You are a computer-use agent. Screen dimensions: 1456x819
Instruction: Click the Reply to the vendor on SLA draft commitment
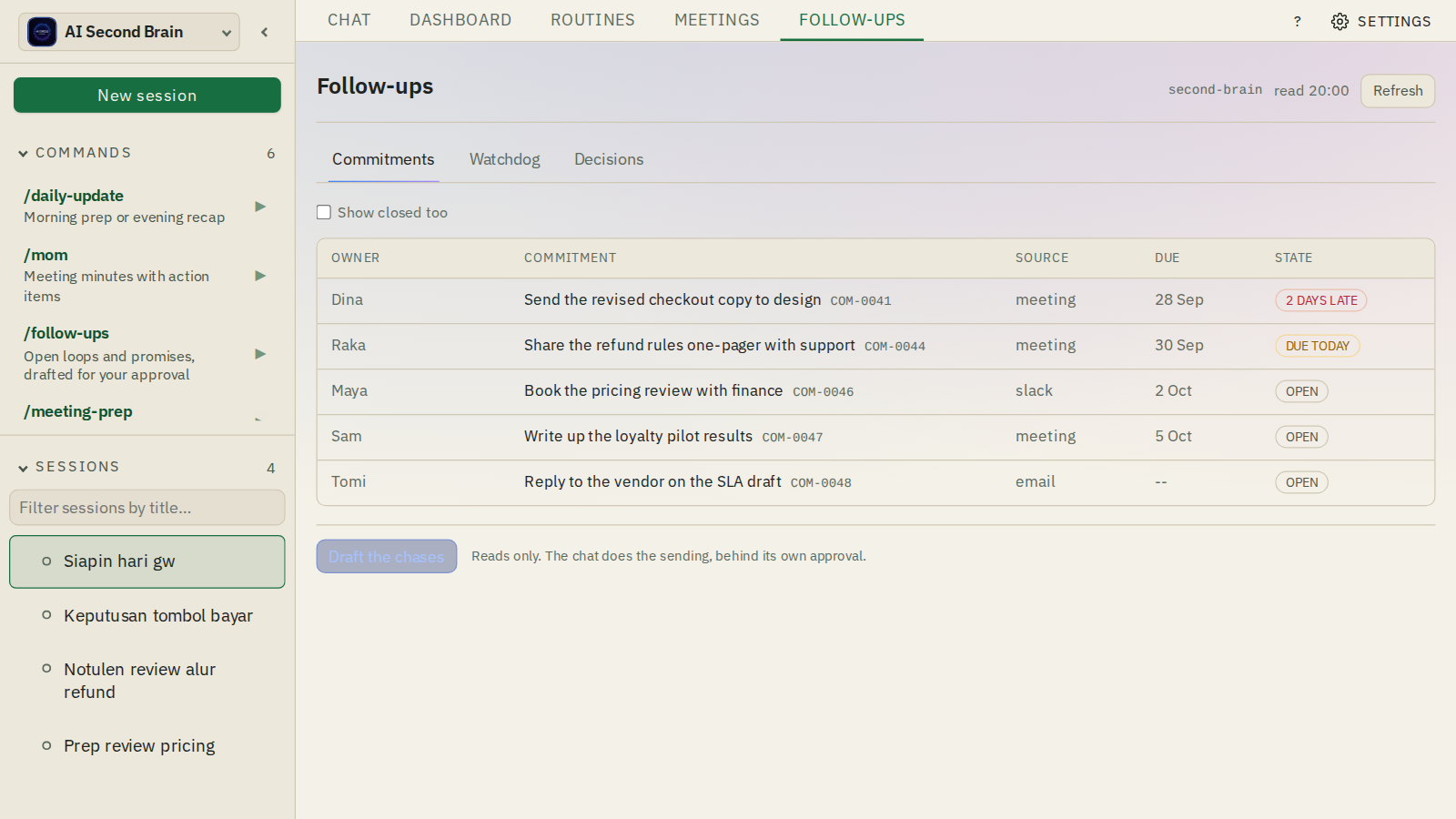pos(652,481)
